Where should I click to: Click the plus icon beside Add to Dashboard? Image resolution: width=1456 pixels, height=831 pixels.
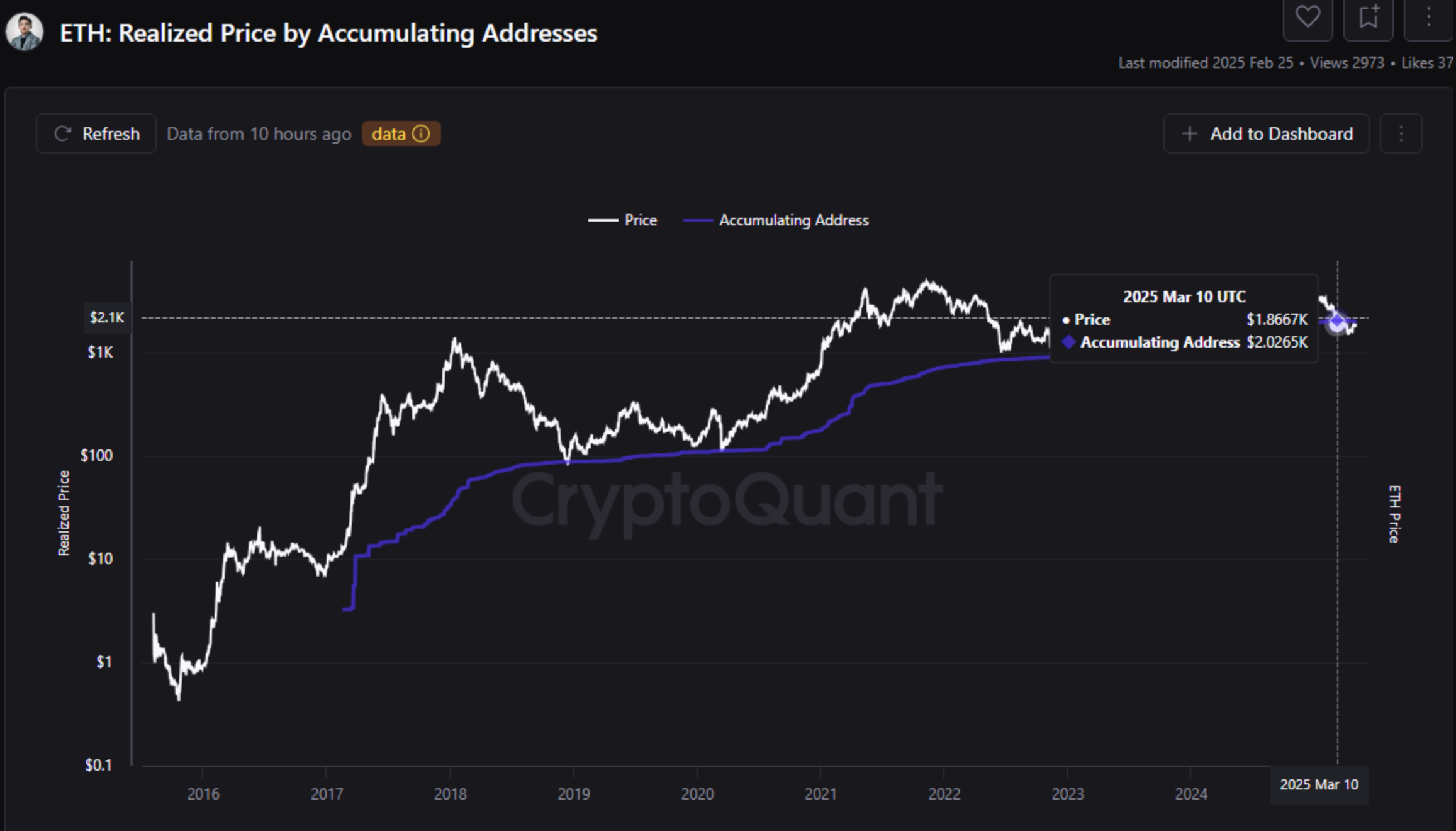pos(1189,133)
